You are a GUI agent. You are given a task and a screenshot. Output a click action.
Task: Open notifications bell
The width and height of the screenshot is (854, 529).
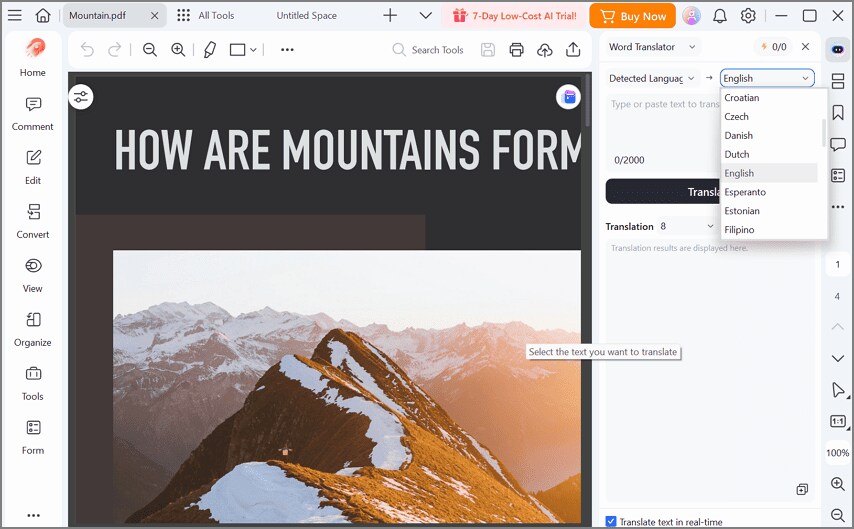719,16
